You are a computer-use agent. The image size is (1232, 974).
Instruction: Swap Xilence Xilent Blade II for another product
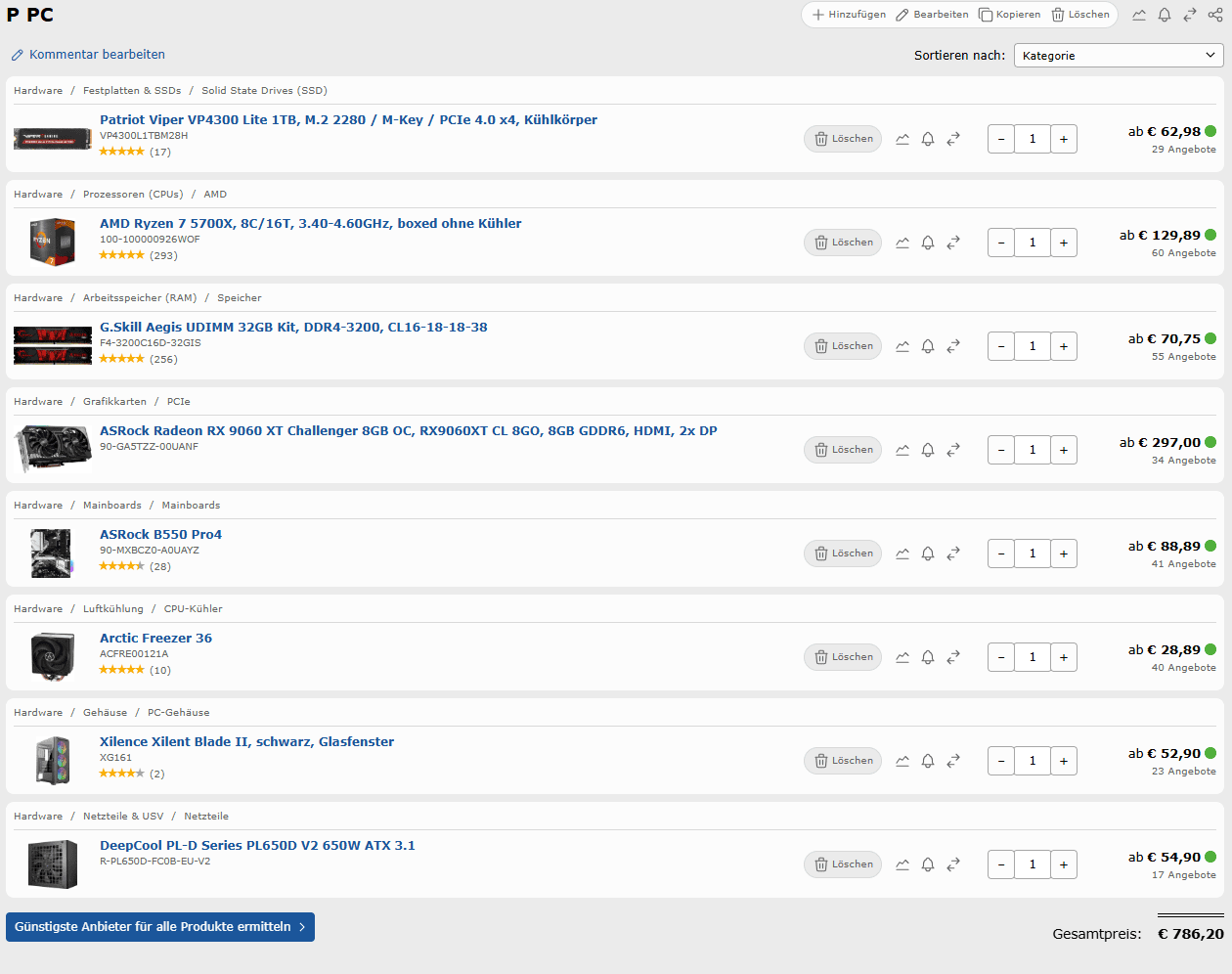(953, 761)
